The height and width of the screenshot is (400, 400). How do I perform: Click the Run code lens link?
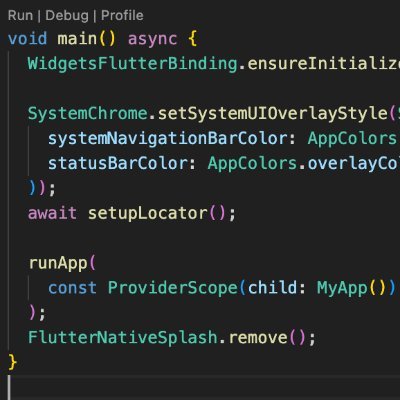click(20, 16)
